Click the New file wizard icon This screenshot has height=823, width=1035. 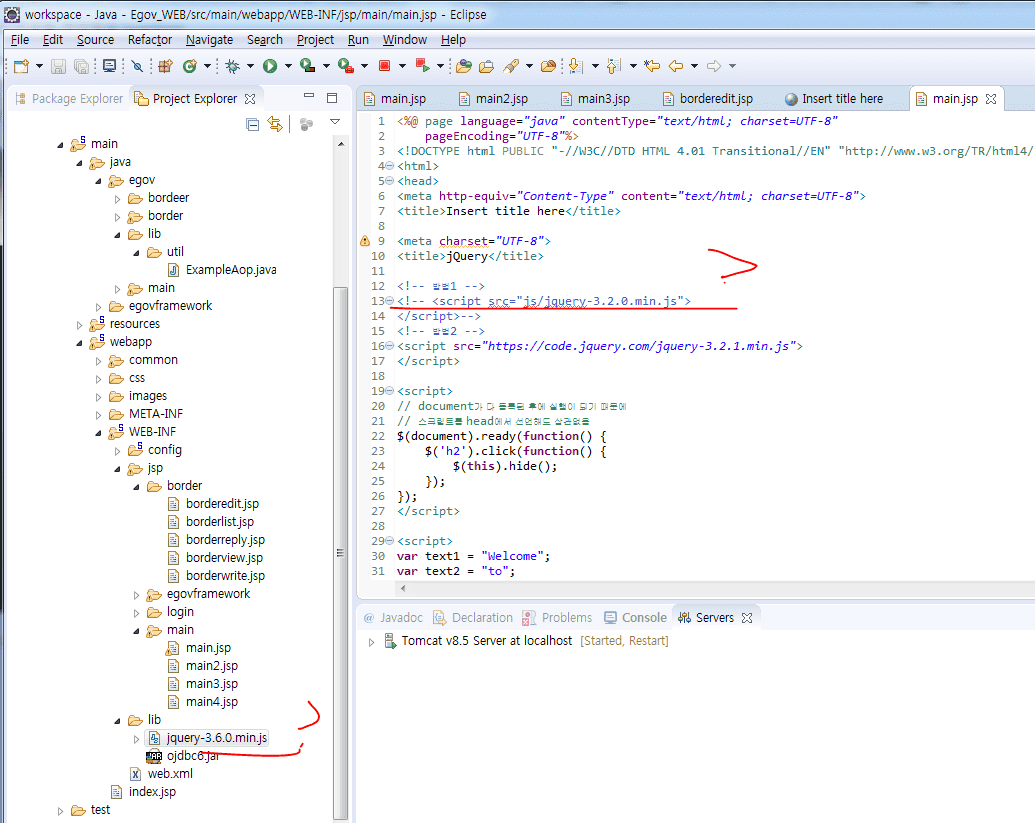(21, 66)
